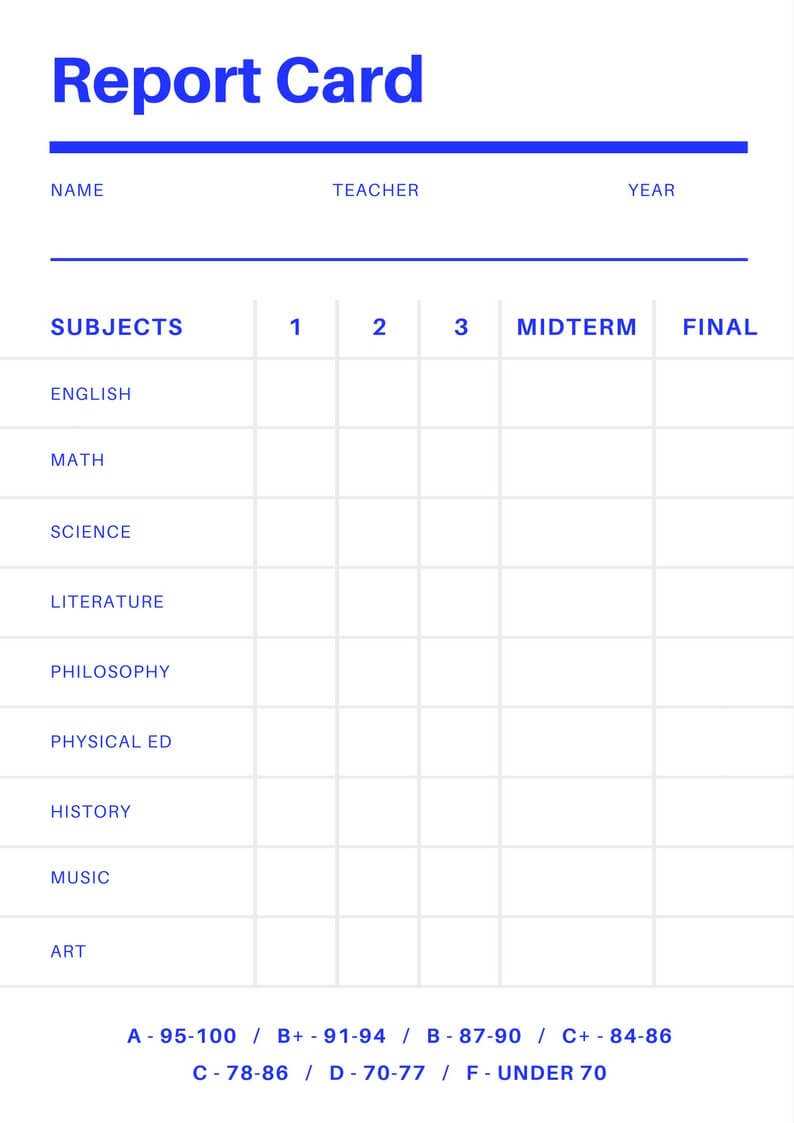Click the "F - UNDER 70" legend entry
The height and width of the screenshot is (1123, 794).
click(536, 1073)
